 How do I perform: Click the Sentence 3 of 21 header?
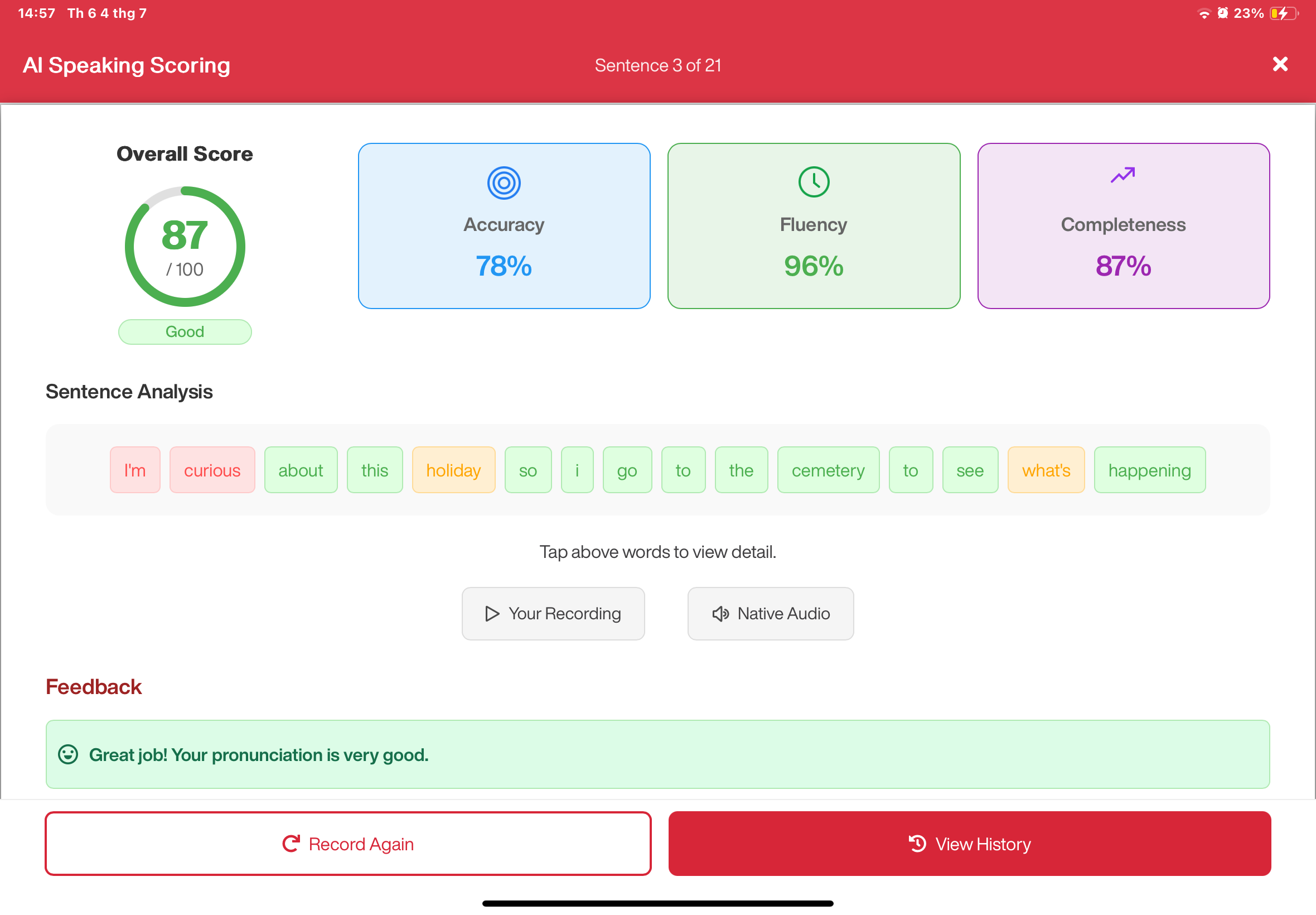tap(657, 65)
